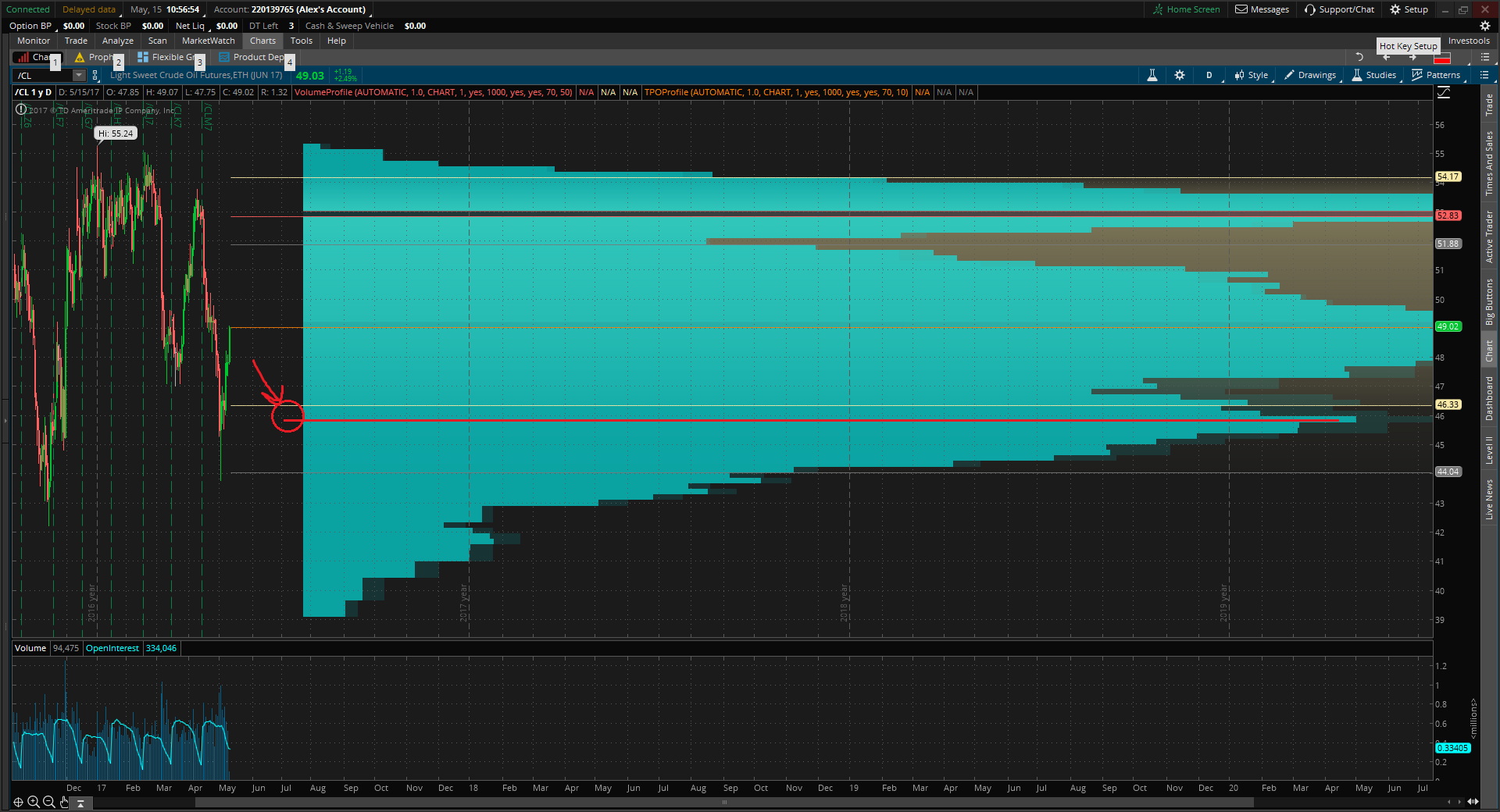The image size is (1500, 812).
Task: Open the Trade side panel
Action: (x=1489, y=105)
